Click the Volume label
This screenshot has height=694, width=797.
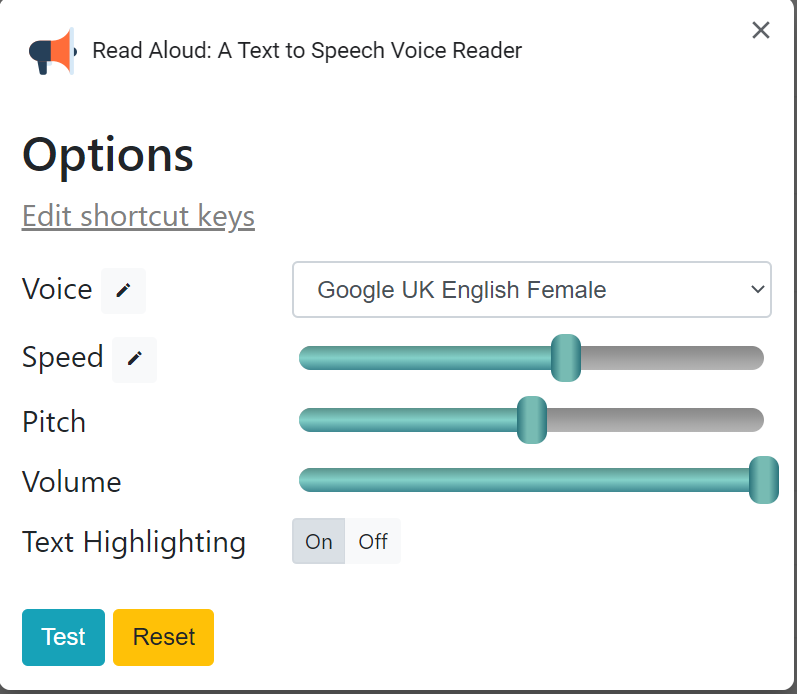click(72, 482)
